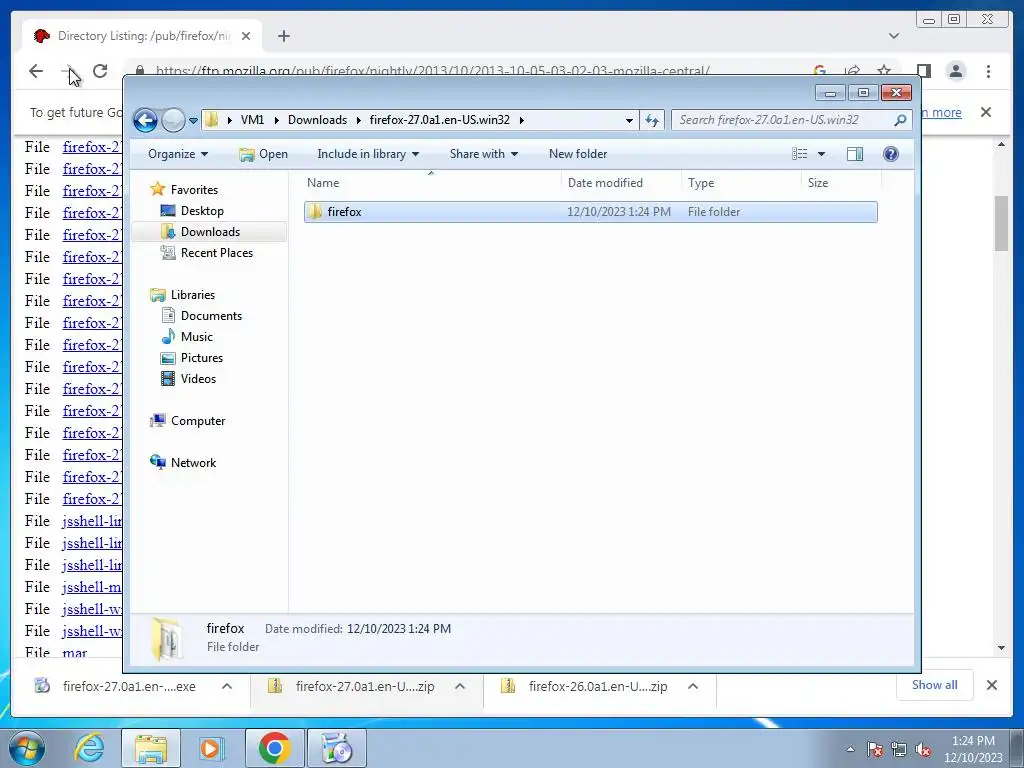Expand the address bar previous locations dropdown
The height and width of the screenshot is (768, 1024).
[x=629, y=120]
